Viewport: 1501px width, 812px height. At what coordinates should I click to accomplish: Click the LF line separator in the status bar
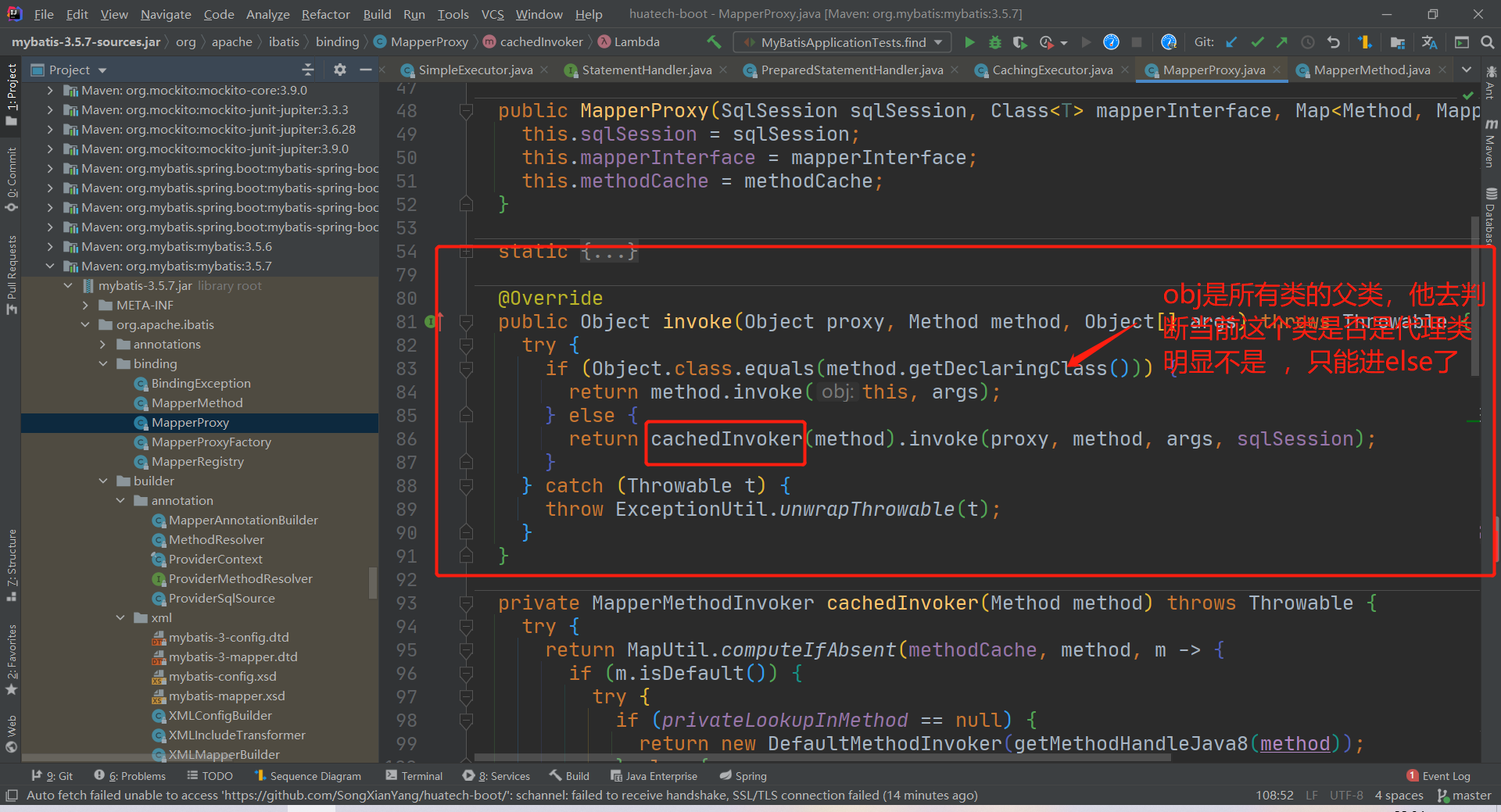pos(1311,796)
